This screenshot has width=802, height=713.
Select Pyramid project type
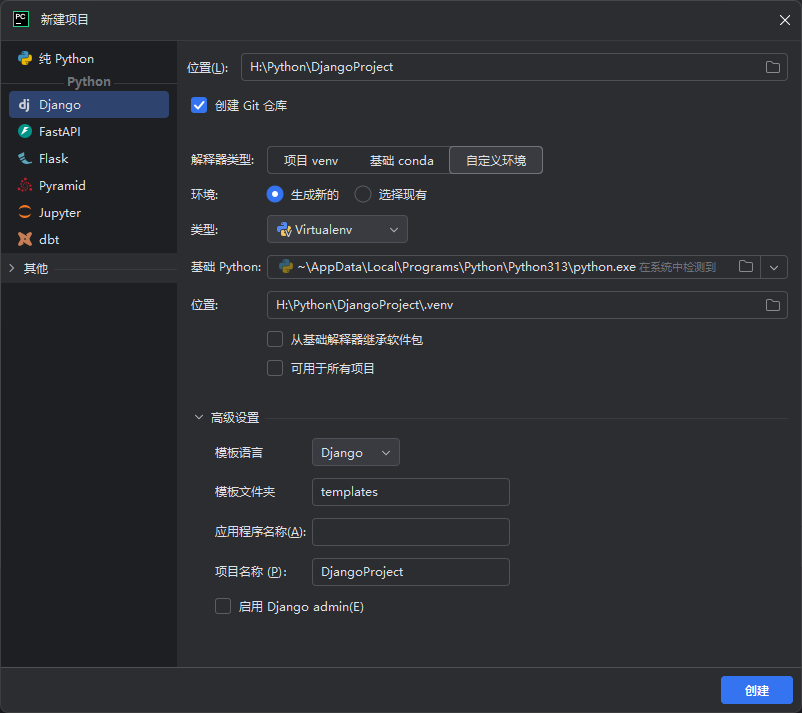click(x=89, y=185)
